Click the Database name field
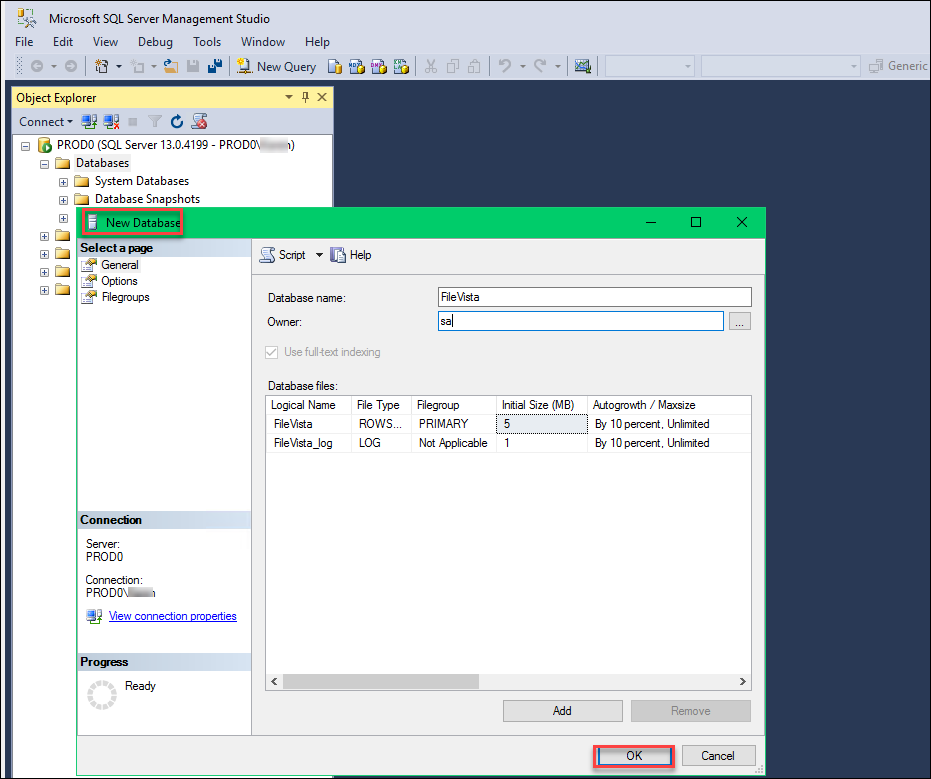This screenshot has height=779, width=931. [x=594, y=297]
